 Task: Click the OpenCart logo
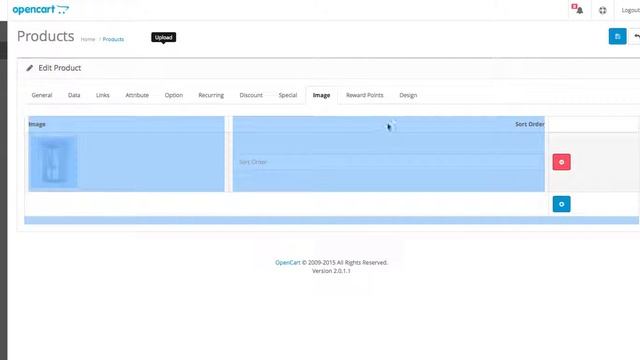pos(41,9)
